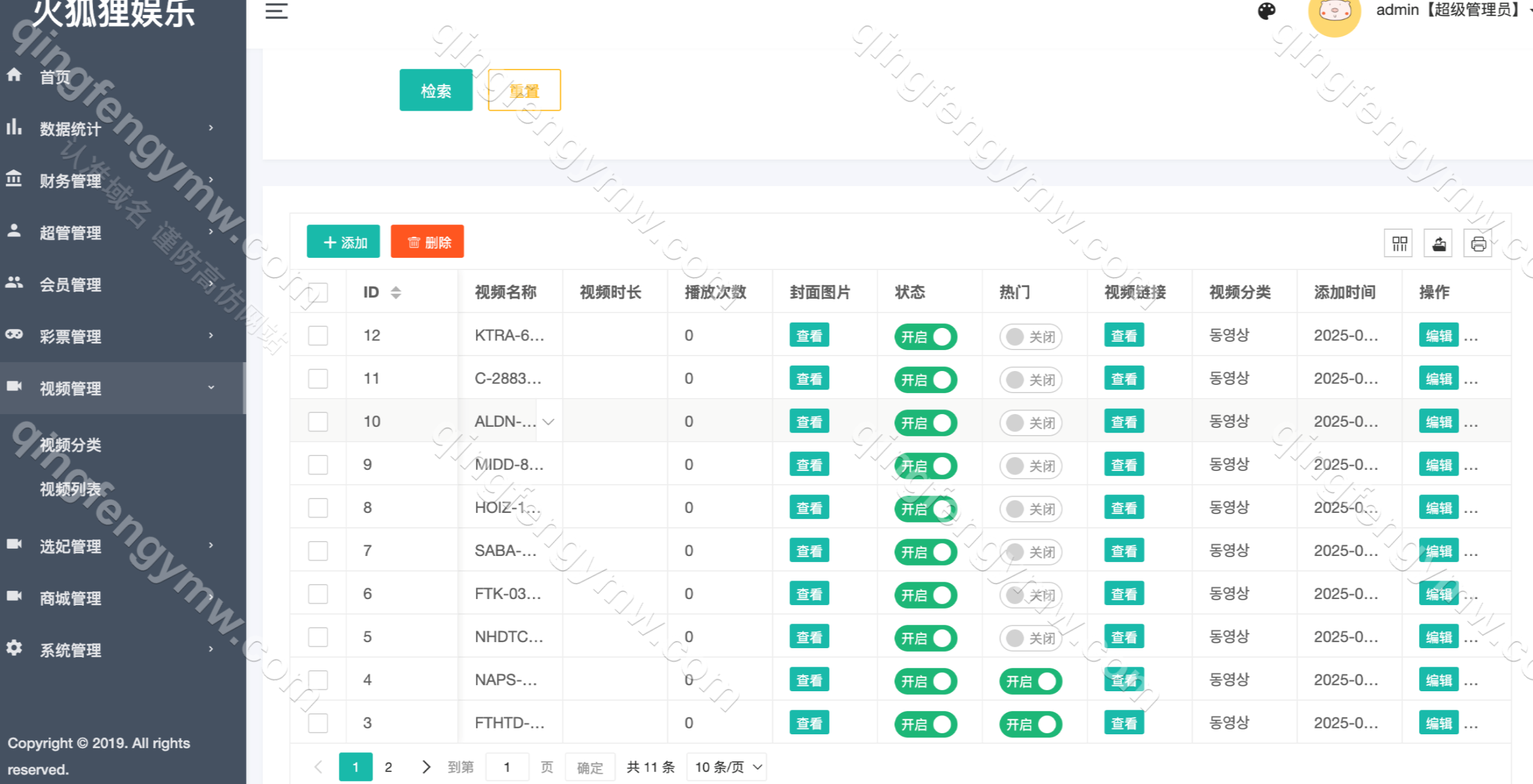Toggle status switch for row ID 12

925,336
